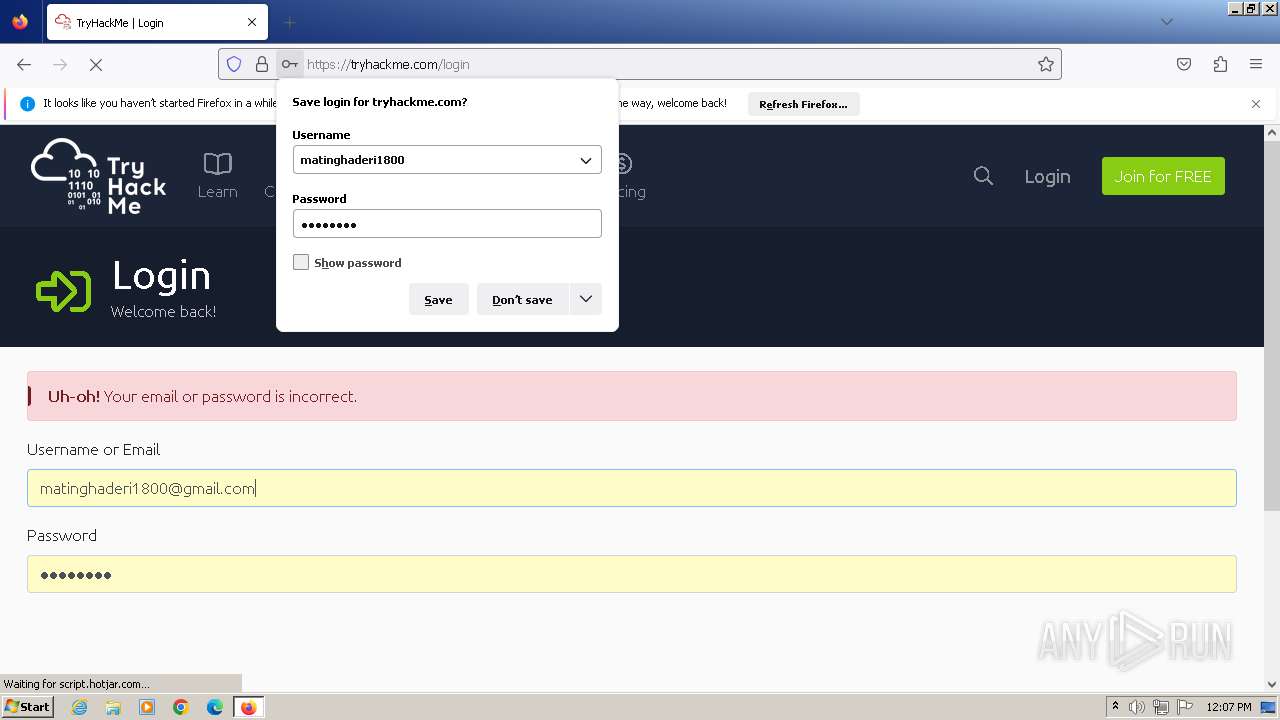Viewport: 1280px width, 720px height.
Task: Click Save in the login popup
Action: coord(438,299)
